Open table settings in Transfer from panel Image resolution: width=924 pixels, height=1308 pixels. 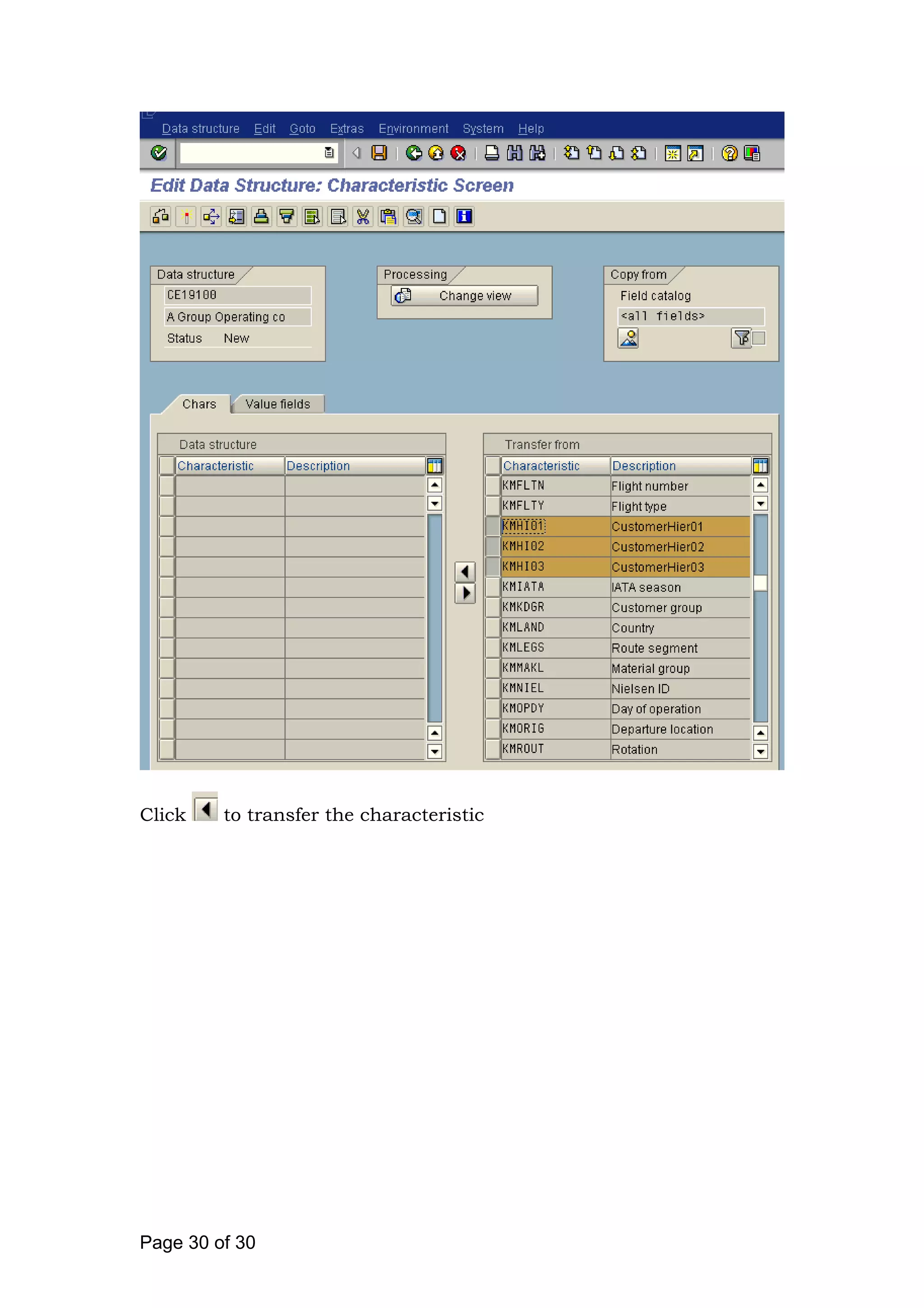(x=761, y=466)
